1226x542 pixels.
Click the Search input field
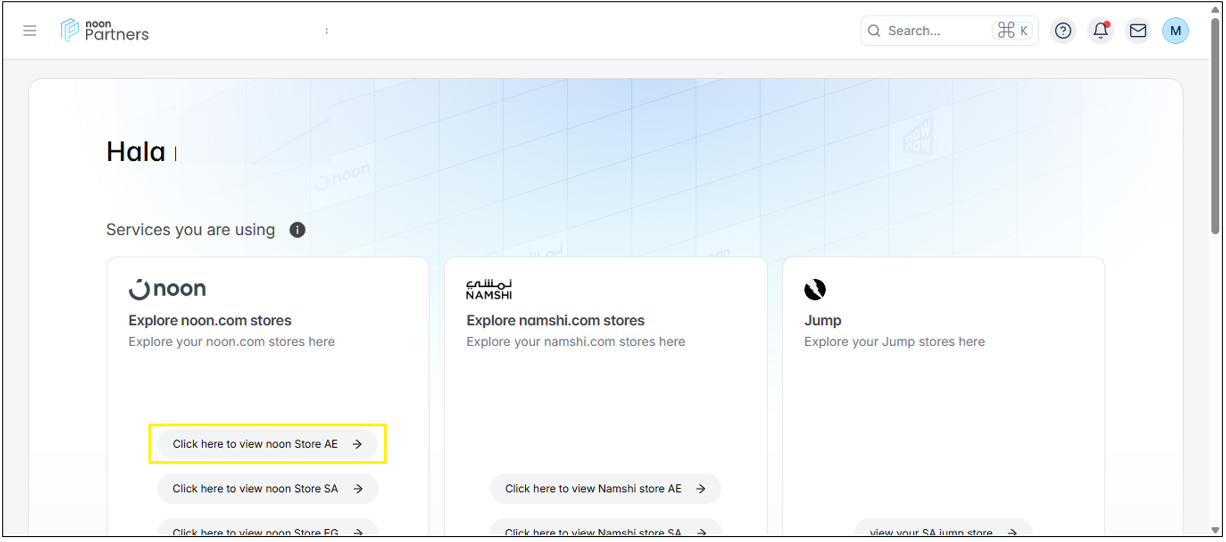click(935, 31)
